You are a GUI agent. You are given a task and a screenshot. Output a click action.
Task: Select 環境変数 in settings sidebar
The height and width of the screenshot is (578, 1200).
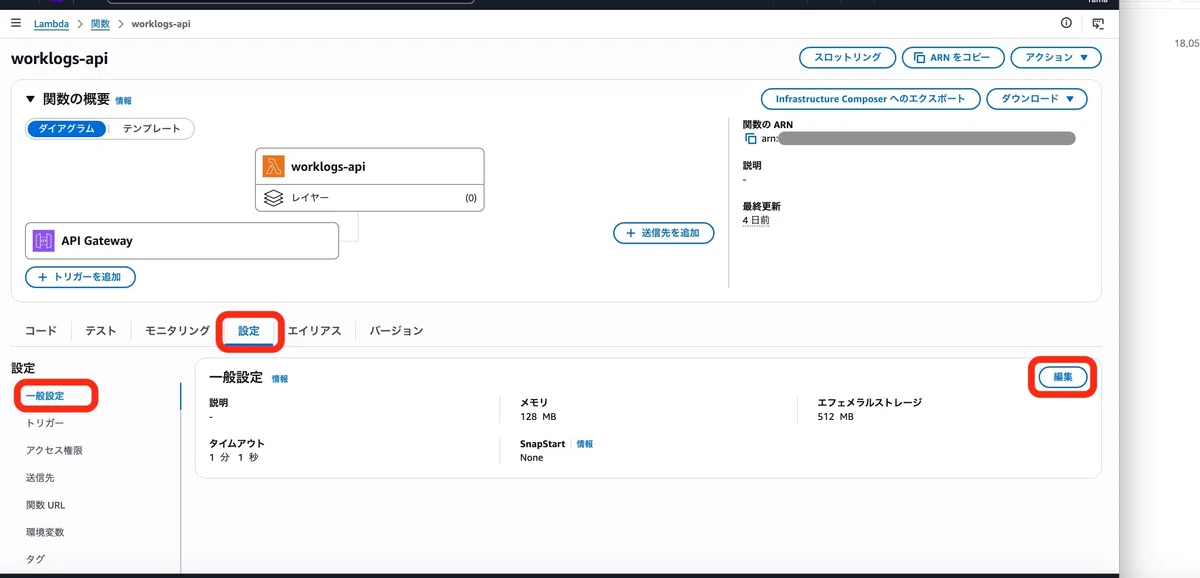(45, 532)
